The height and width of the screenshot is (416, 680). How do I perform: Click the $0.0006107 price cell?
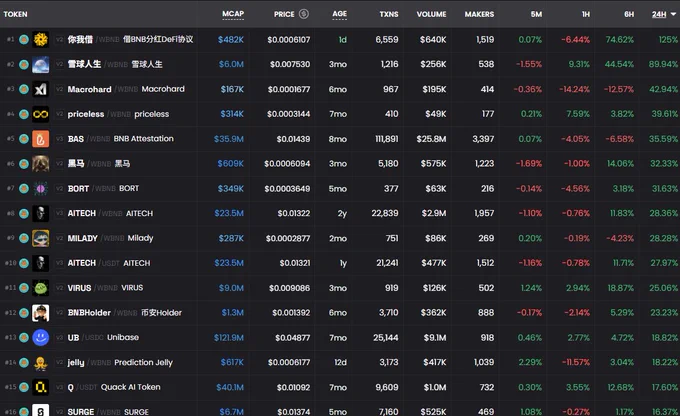(288, 39)
